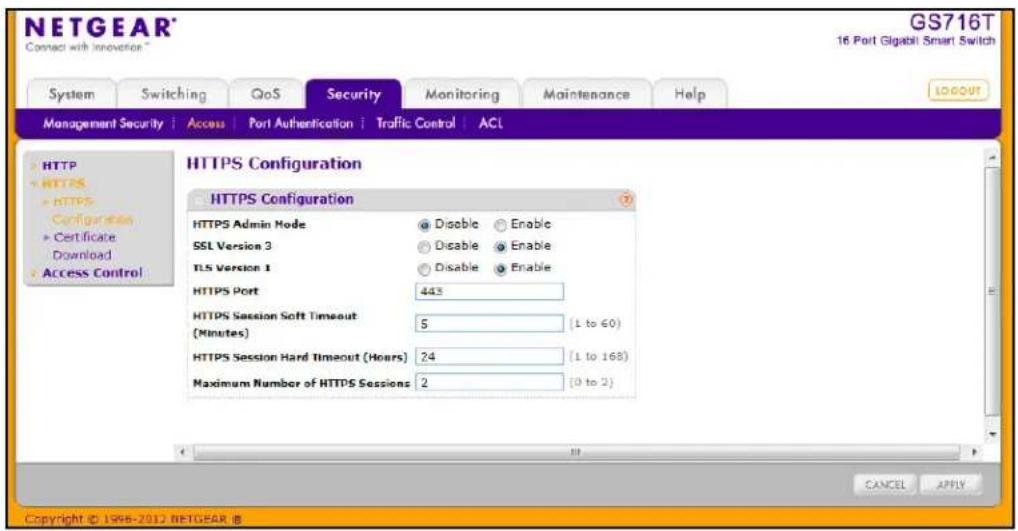Open the Security tab
1018x531 pixels.
353,94
